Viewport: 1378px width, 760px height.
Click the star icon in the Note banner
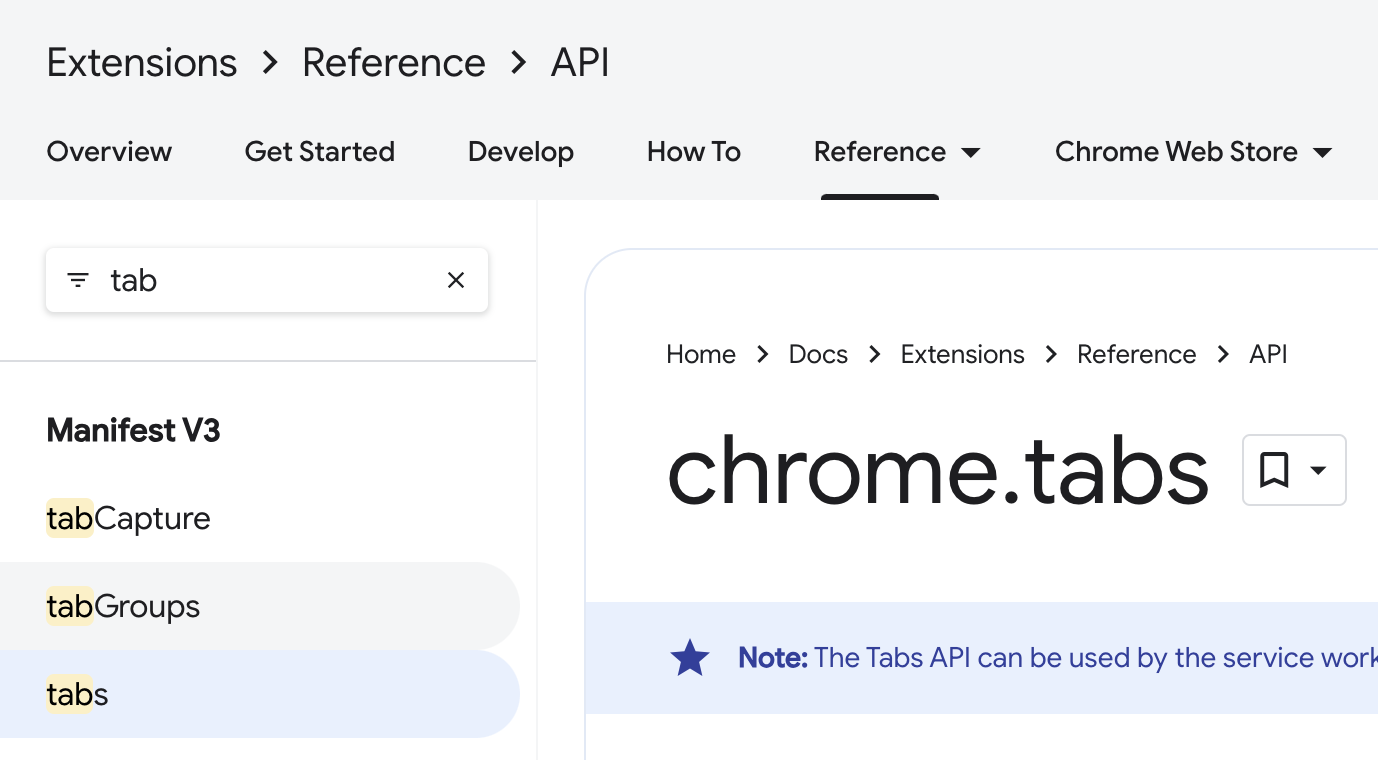click(x=690, y=657)
